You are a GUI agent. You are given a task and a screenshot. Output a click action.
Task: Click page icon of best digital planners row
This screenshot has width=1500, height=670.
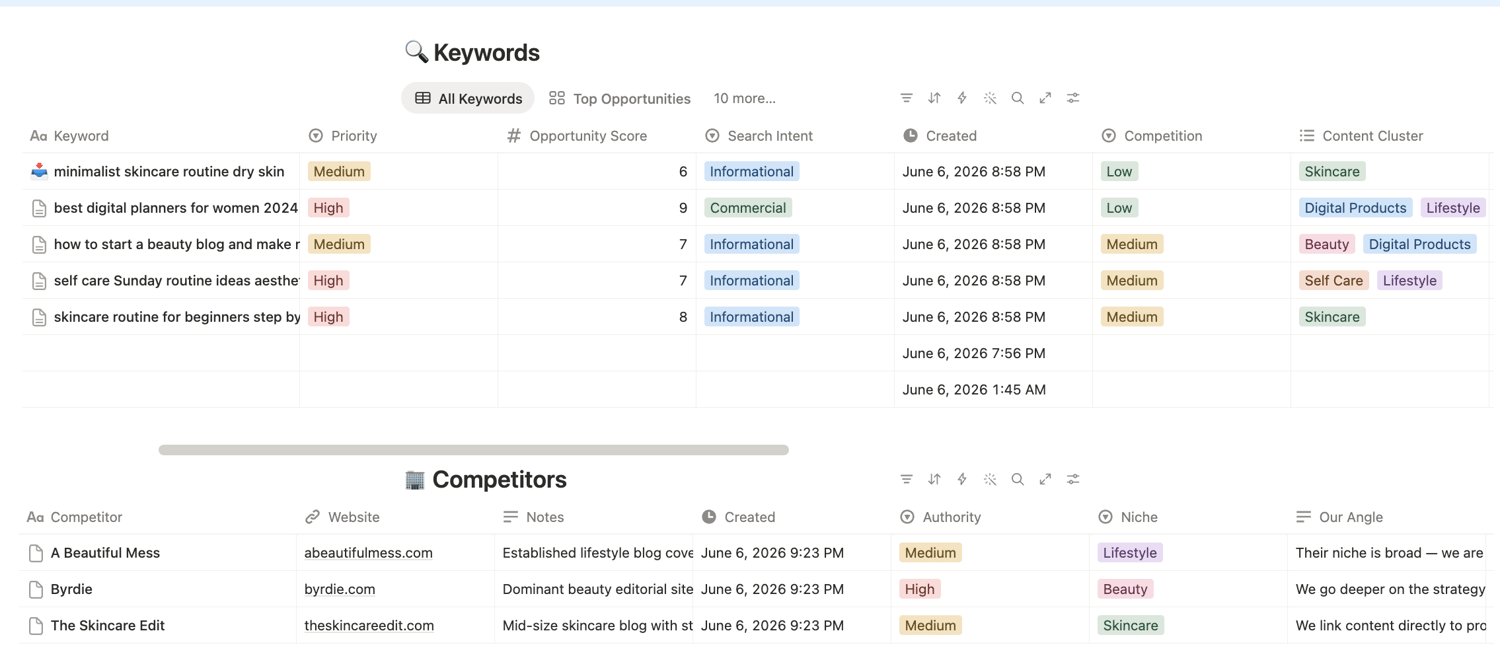pyautogui.click(x=39, y=208)
